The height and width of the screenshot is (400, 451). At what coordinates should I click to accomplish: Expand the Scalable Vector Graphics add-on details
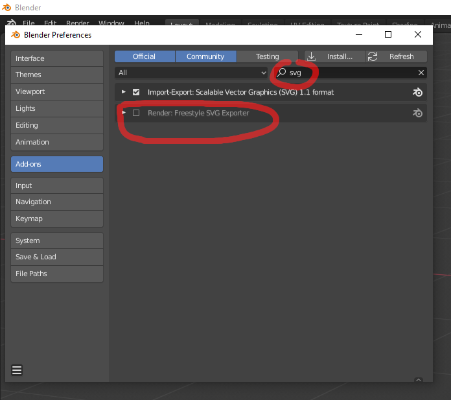coord(124,92)
